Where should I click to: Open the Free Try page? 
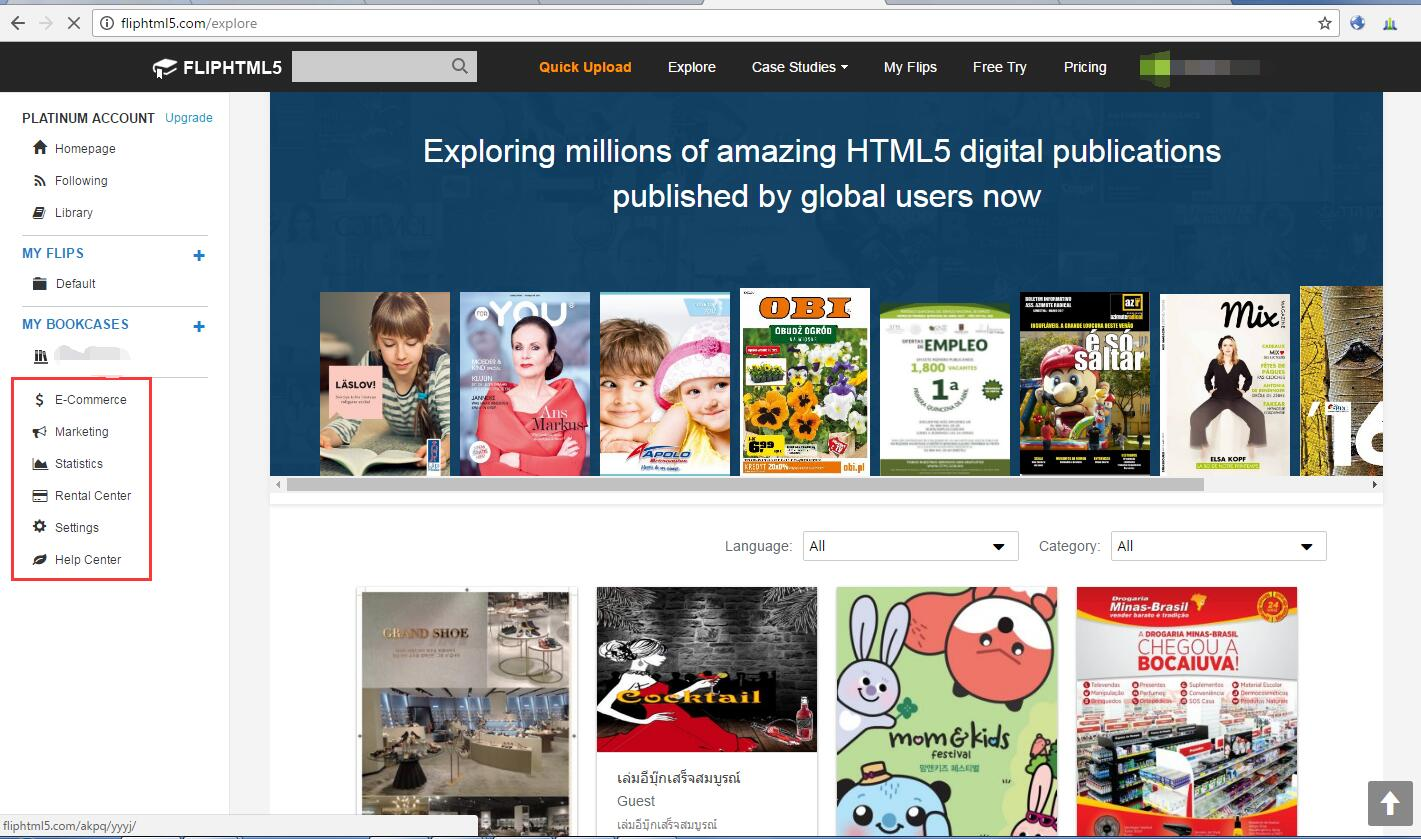(1000, 67)
